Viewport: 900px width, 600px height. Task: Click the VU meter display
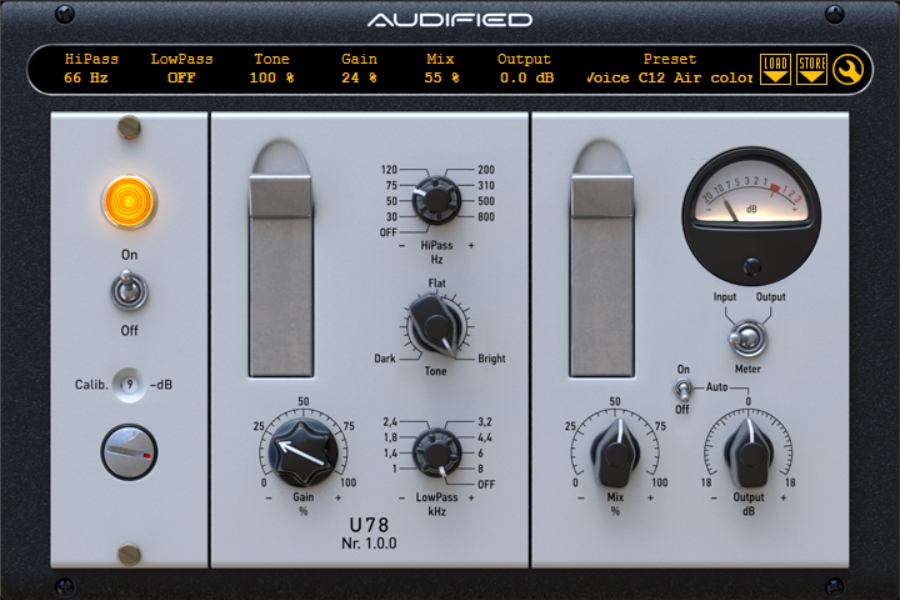751,216
